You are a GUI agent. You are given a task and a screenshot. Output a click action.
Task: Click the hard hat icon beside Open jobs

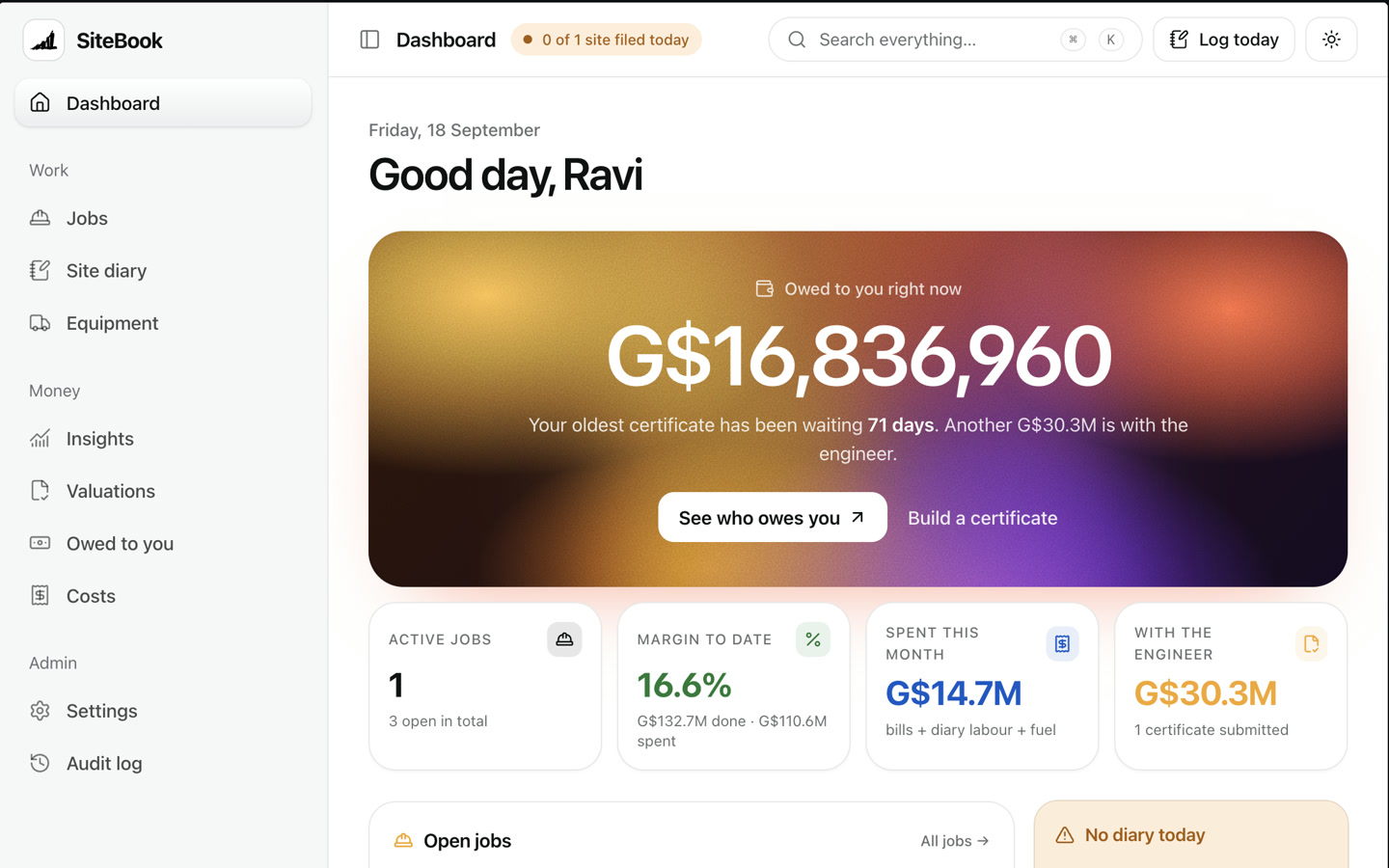pyautogui.click(x=403, y=841)
